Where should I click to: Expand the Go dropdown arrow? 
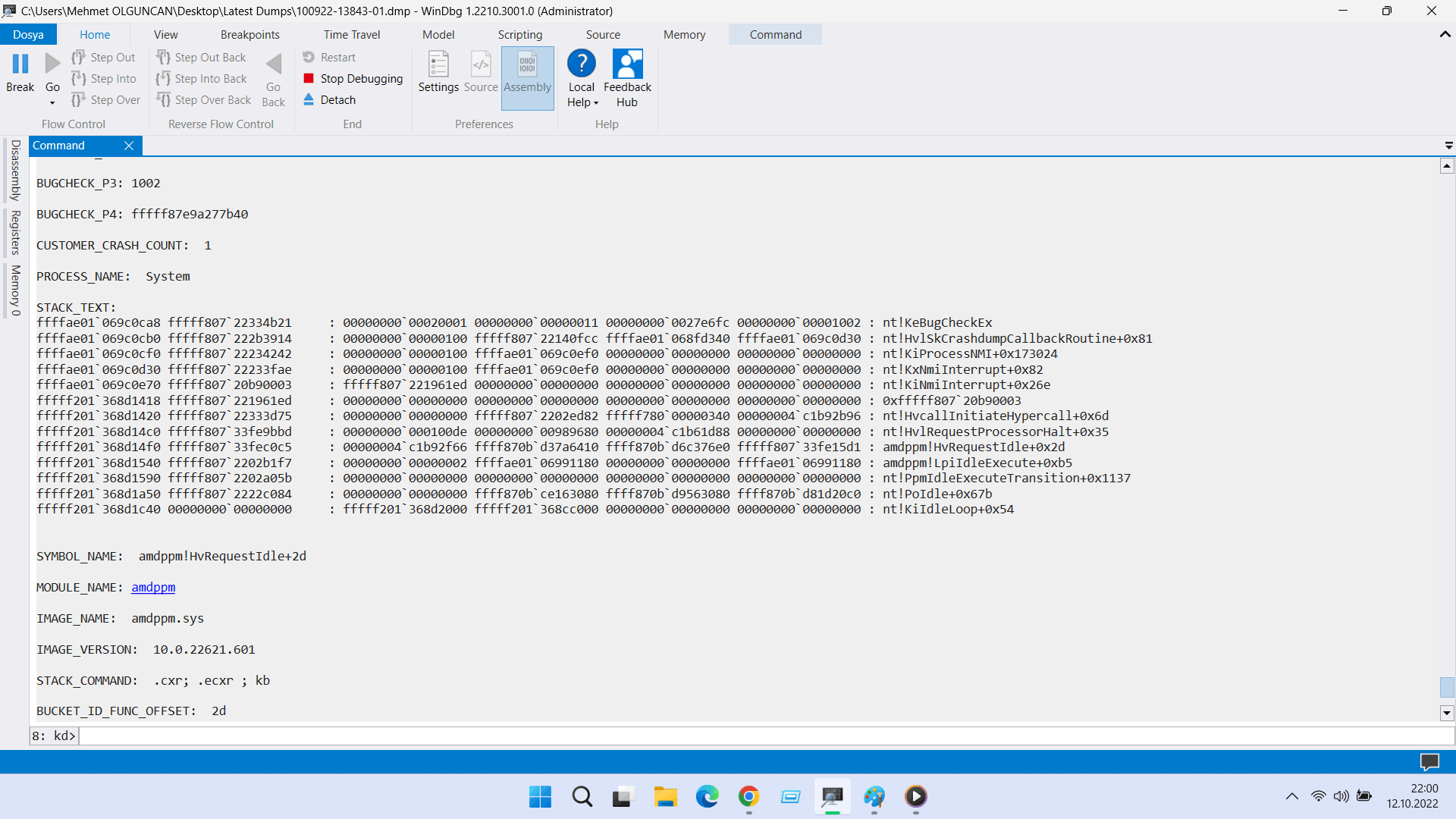click(x=52, y=103)
